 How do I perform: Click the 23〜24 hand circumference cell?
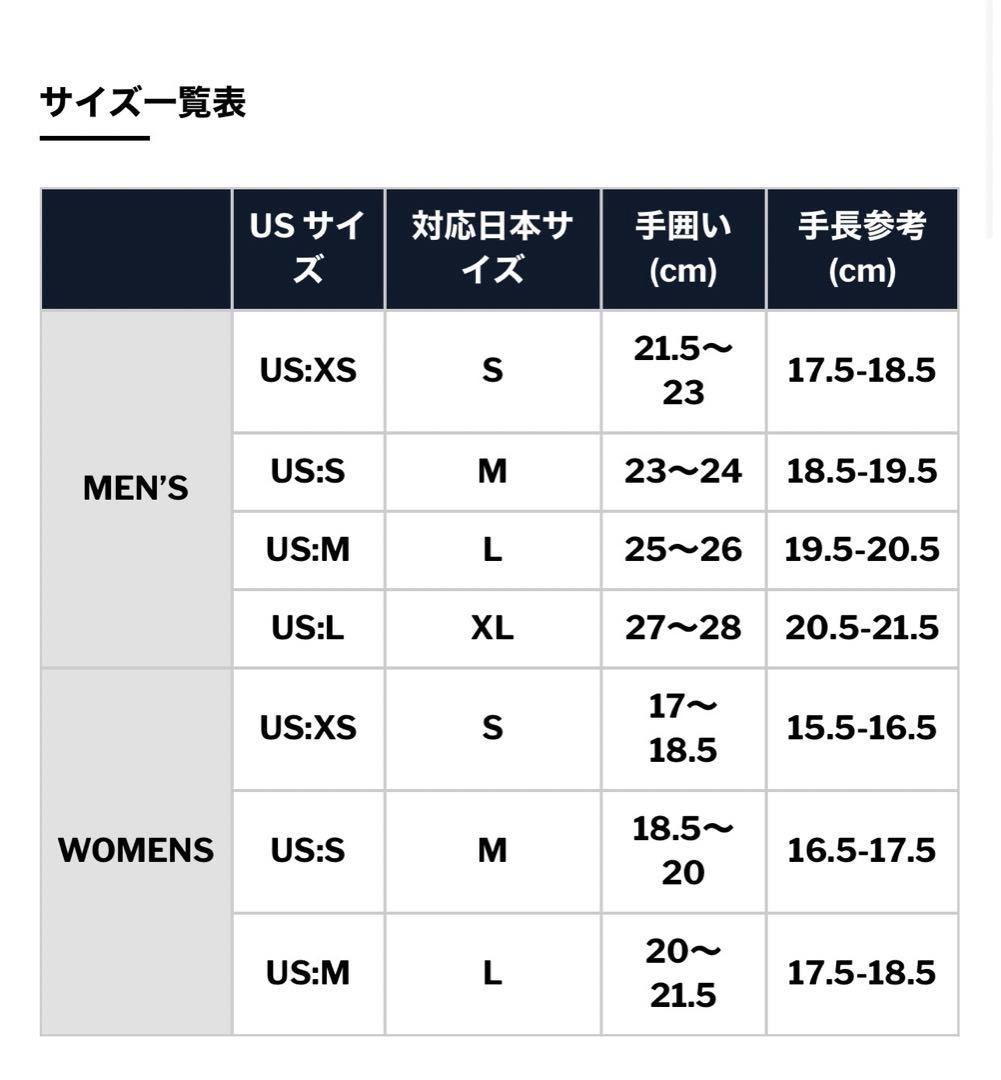(683, 471)
